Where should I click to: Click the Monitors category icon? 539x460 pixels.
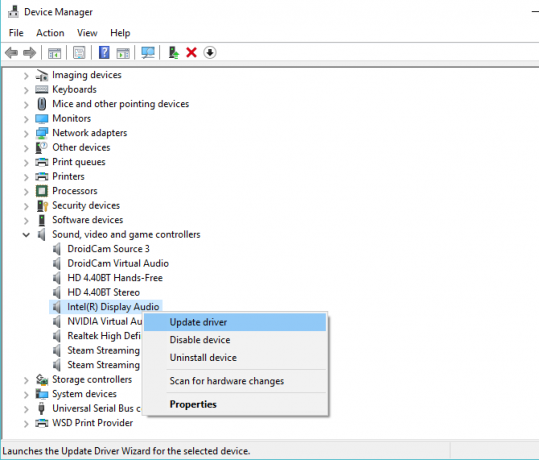coord(42,119)
